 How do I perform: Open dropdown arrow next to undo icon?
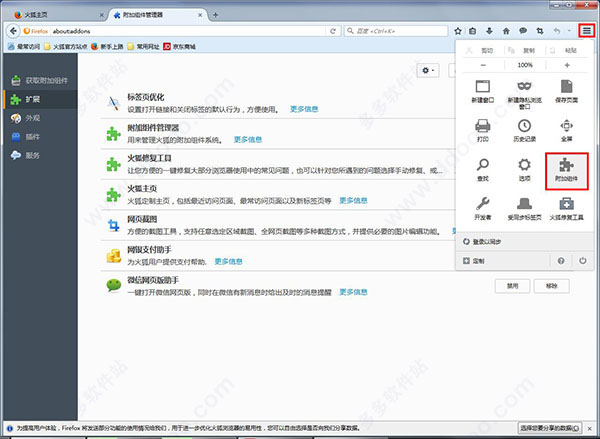[x=569, y=31]
